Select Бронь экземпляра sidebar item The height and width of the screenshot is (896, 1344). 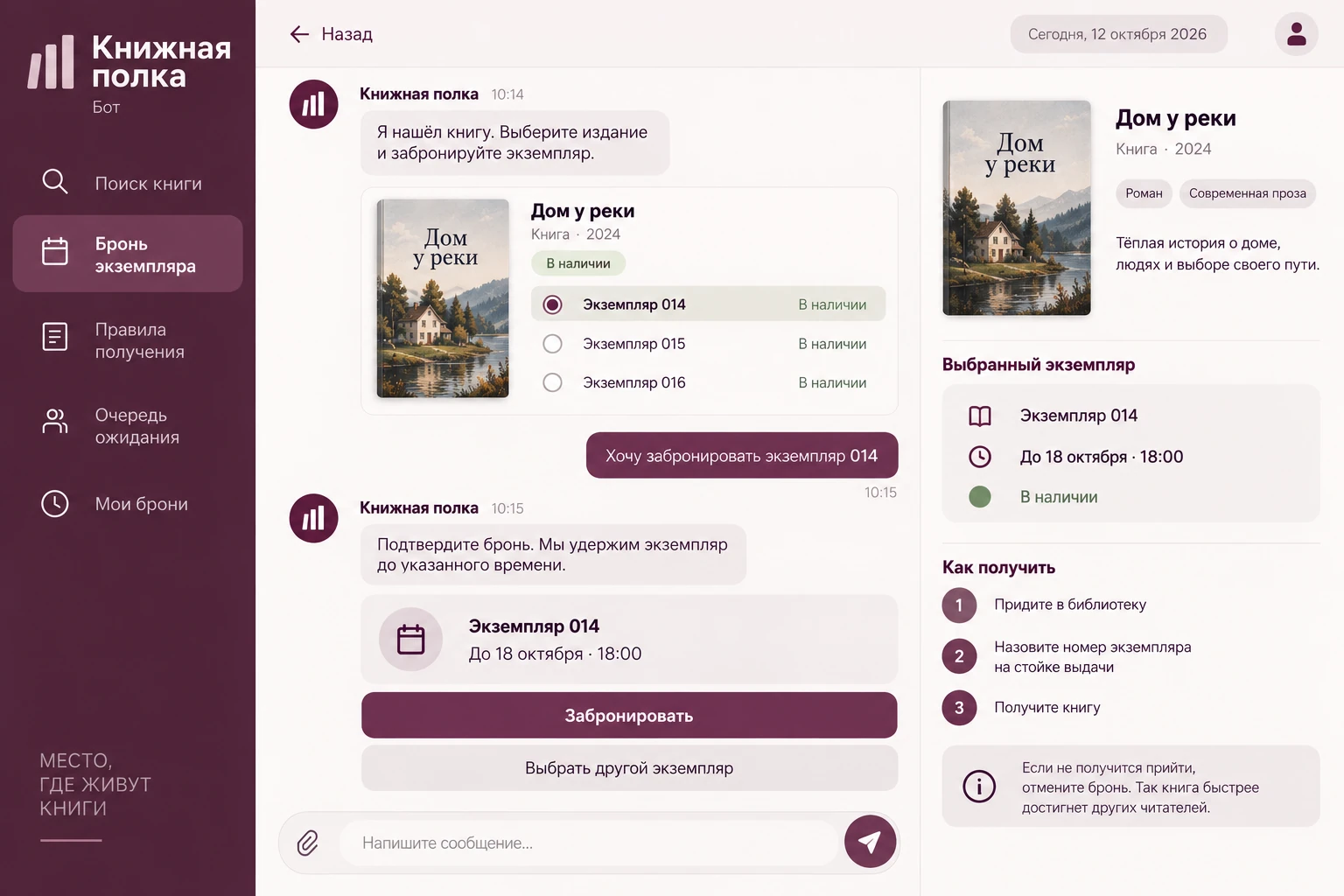(128, 254)
